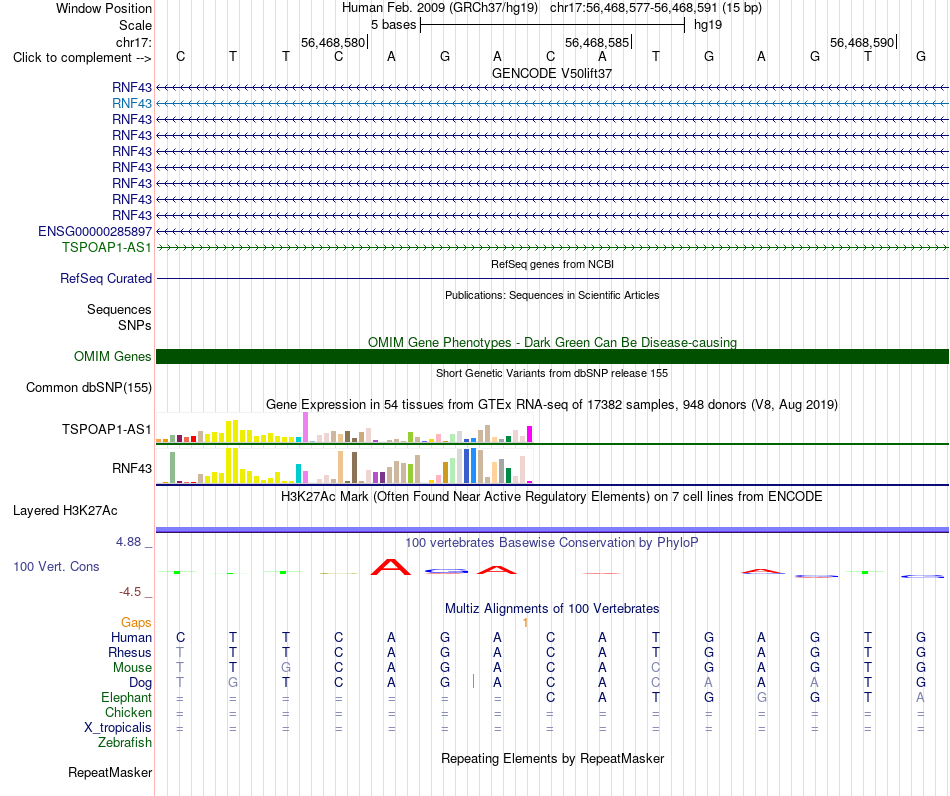Click the 'RefSeq genes from NCBI' title
The image size is (950, 796).
pyautogui.click(x=552, y=264)
